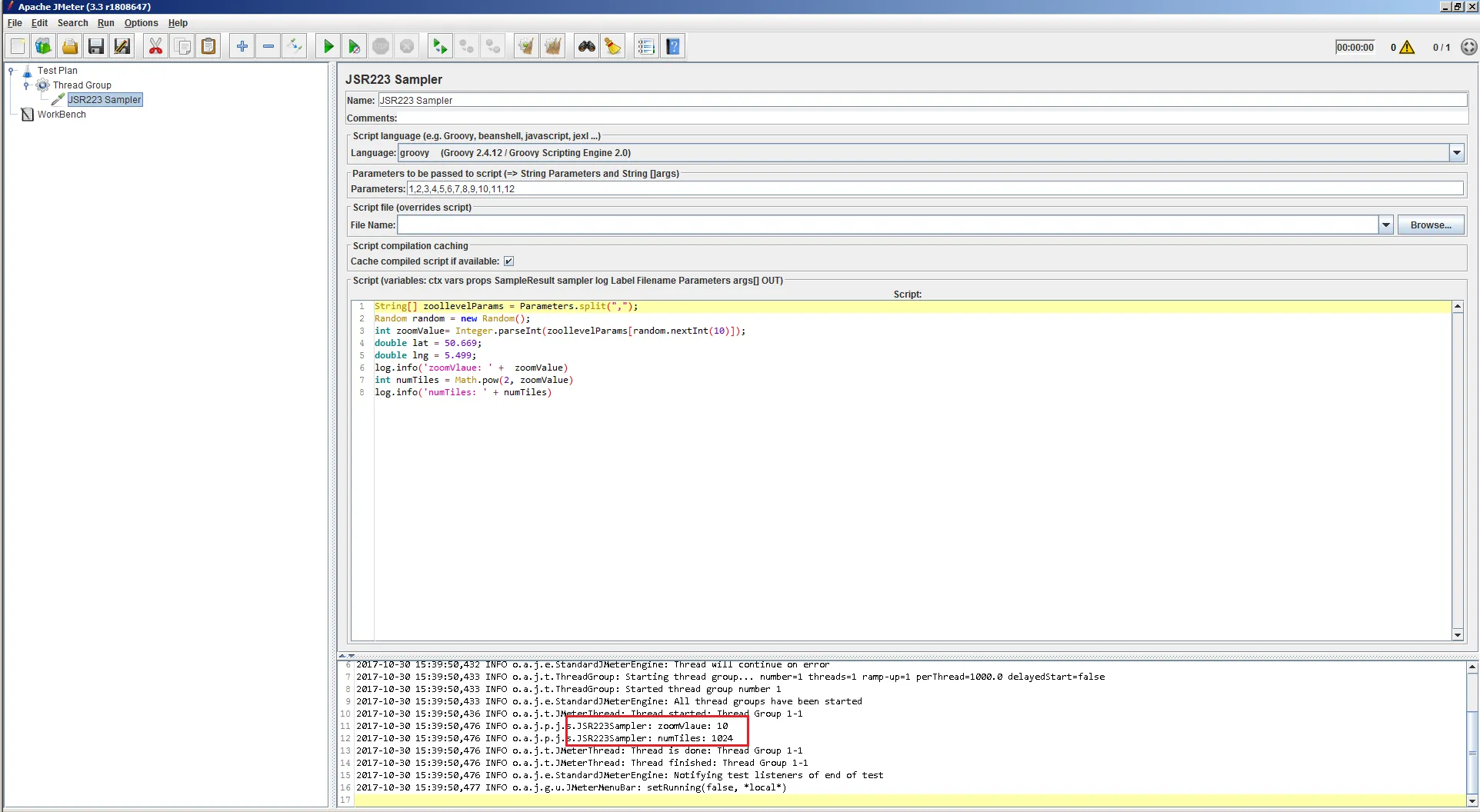Click the warning triangle error counter
The image size is (1480, 812).
1407,48
